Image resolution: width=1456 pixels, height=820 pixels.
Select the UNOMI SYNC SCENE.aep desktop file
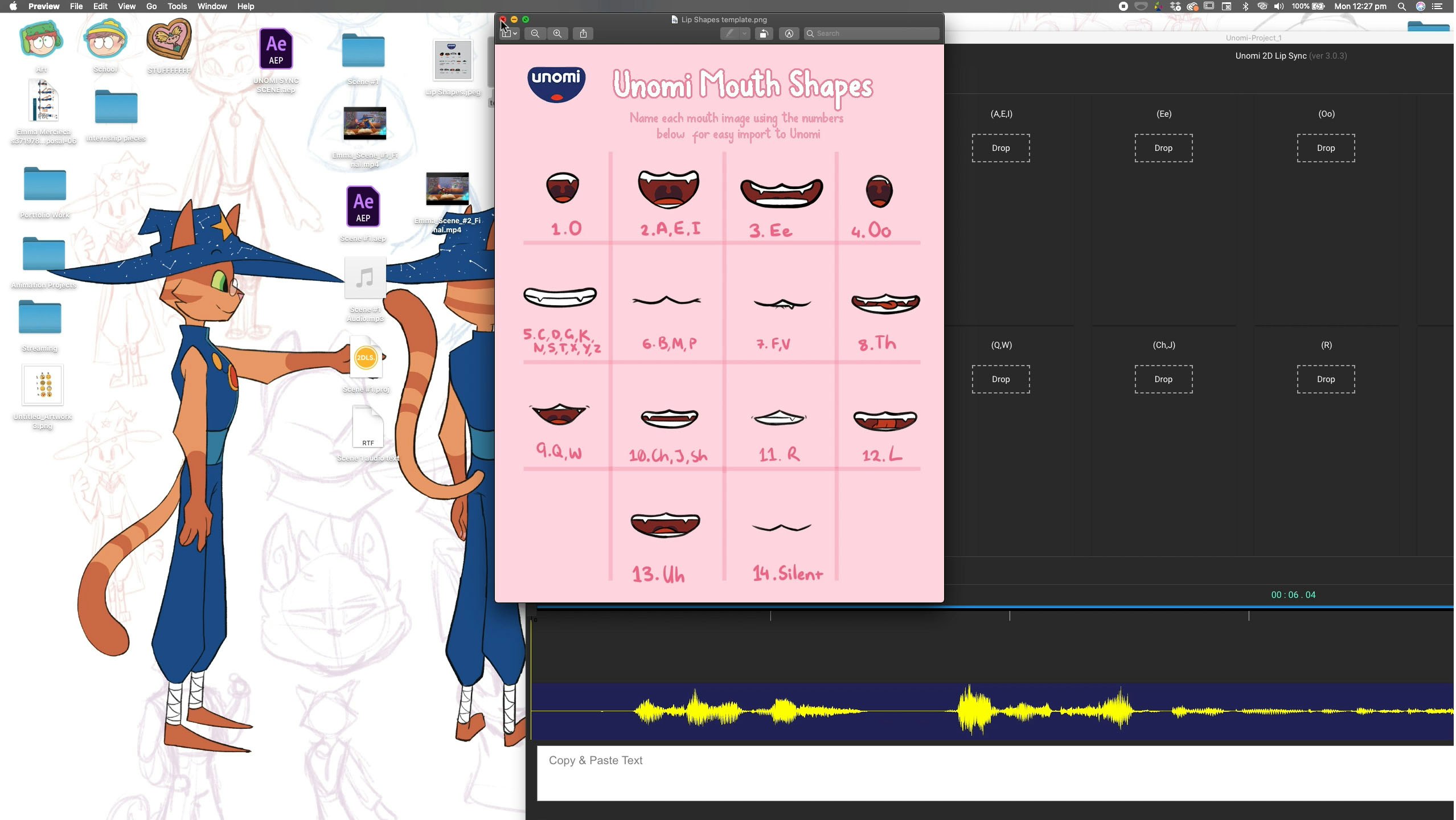pos(276,50)
